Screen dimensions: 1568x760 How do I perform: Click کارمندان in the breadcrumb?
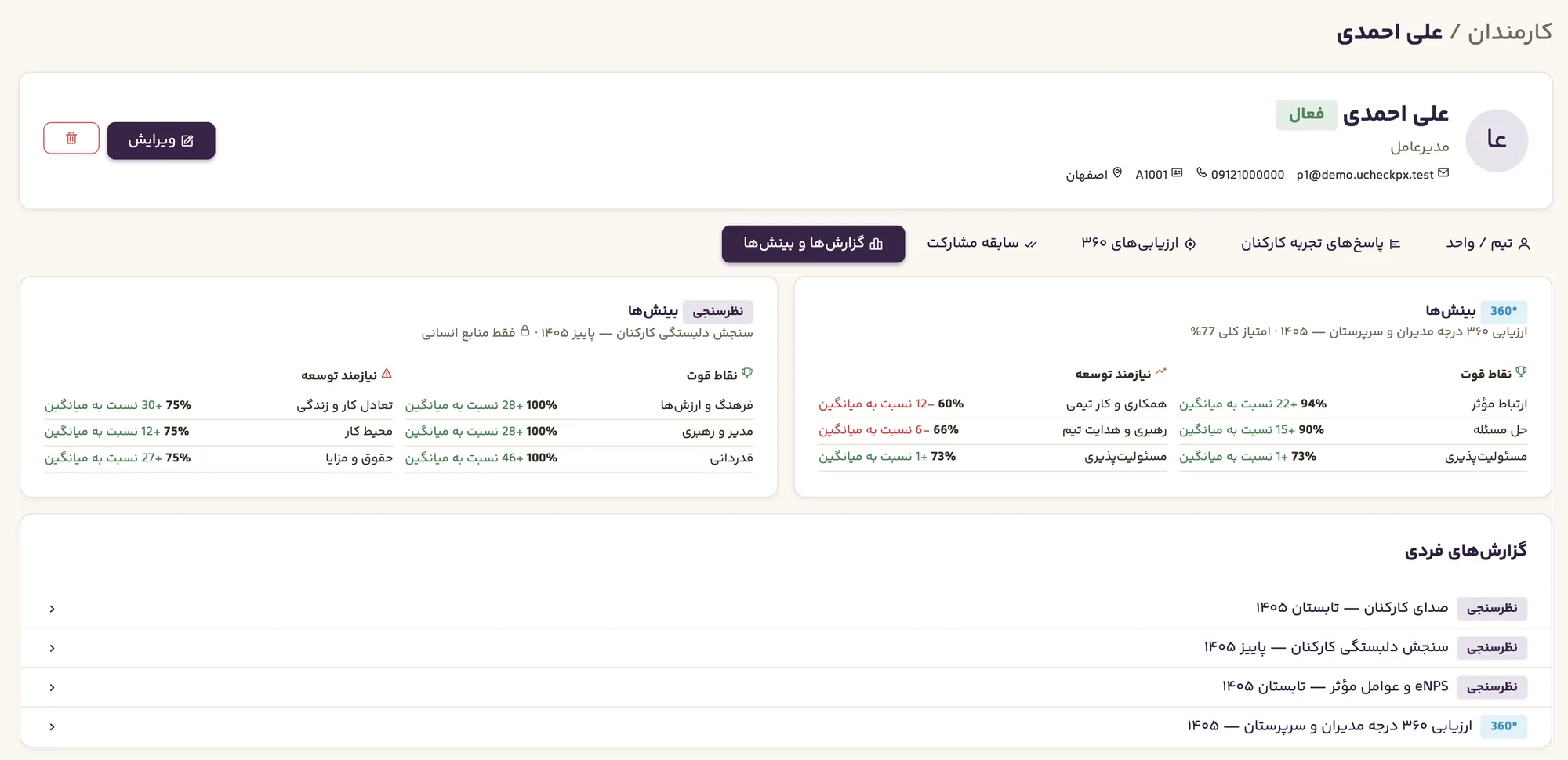click(1509, 32)
